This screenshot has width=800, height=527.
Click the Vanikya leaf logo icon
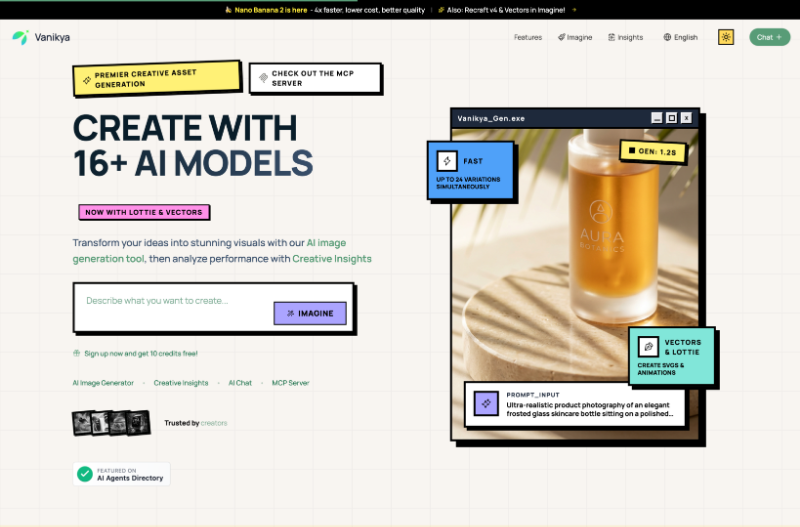(x=20, y=37)
